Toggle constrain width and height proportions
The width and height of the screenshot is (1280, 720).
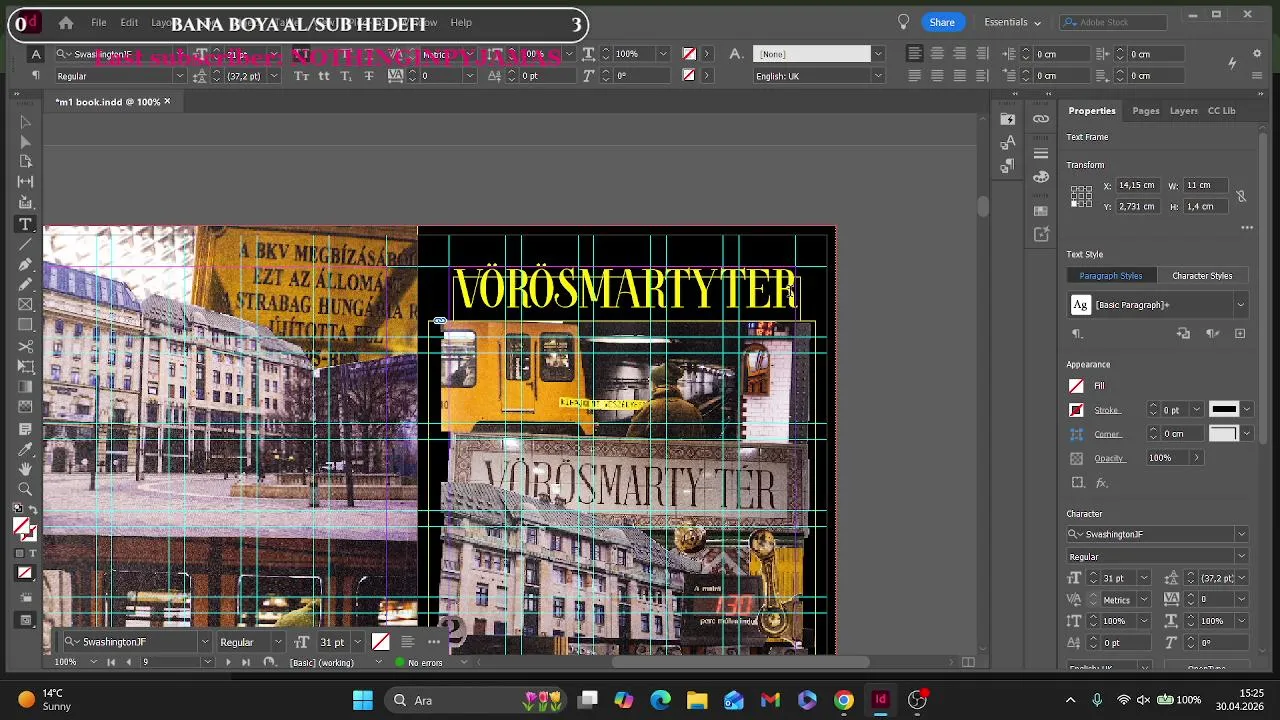click(x=1241, y=196)
